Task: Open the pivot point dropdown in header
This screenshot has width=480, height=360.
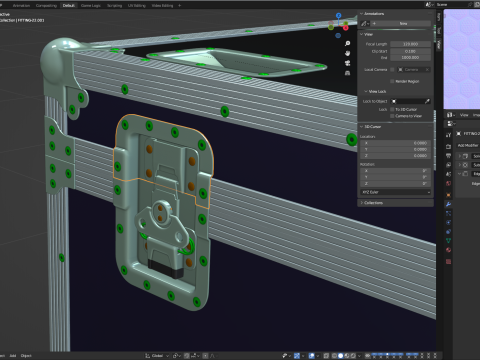Action: click(x=177, y=356)
